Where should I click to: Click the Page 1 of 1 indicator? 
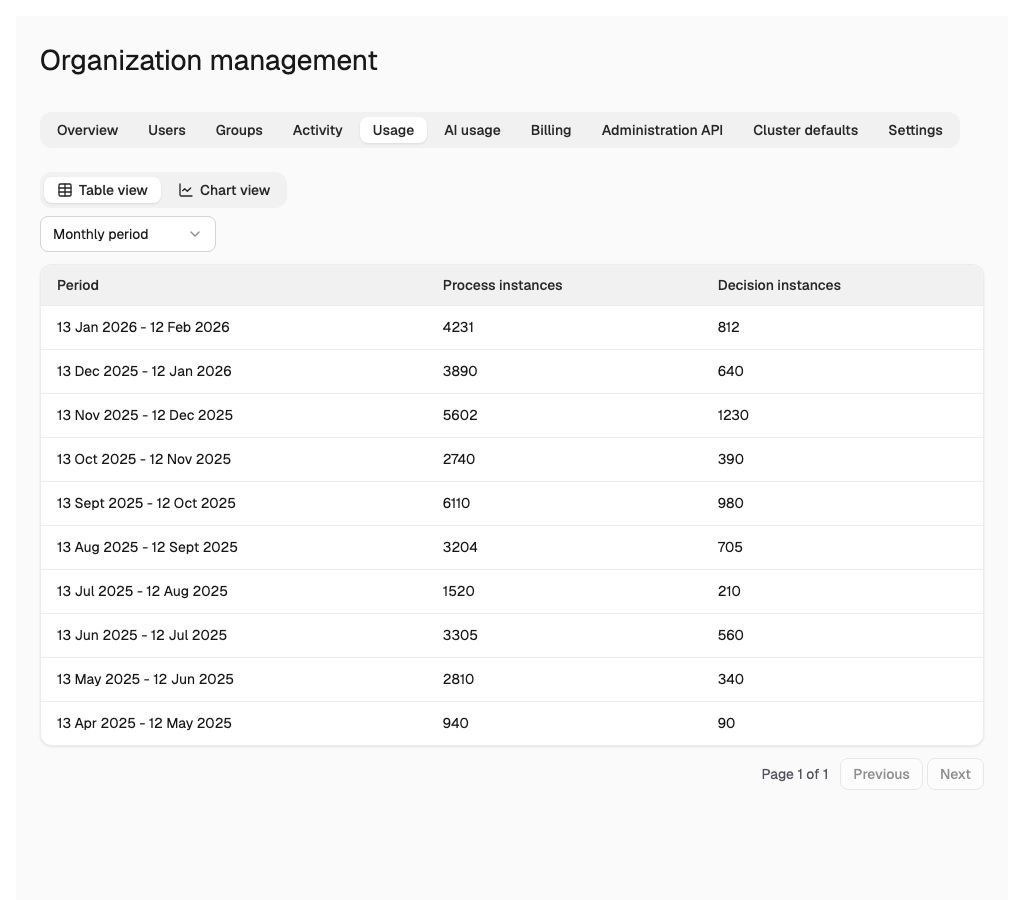point(794,774)
